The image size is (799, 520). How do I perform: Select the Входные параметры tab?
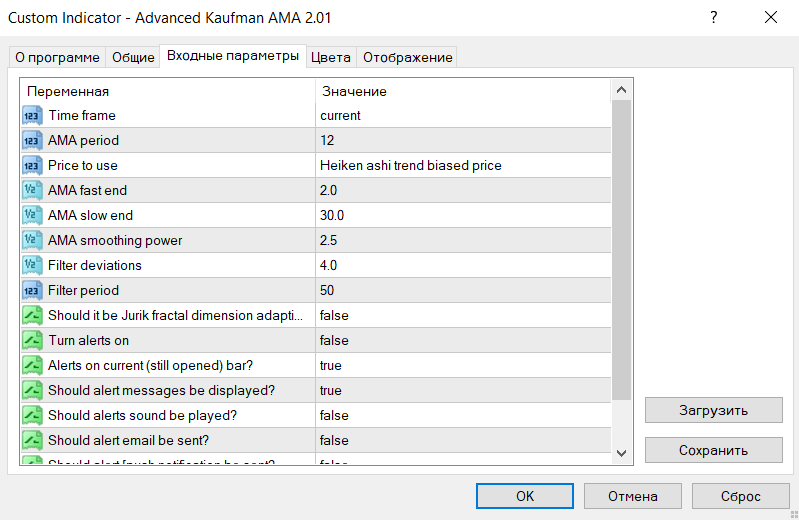[233, 56]
